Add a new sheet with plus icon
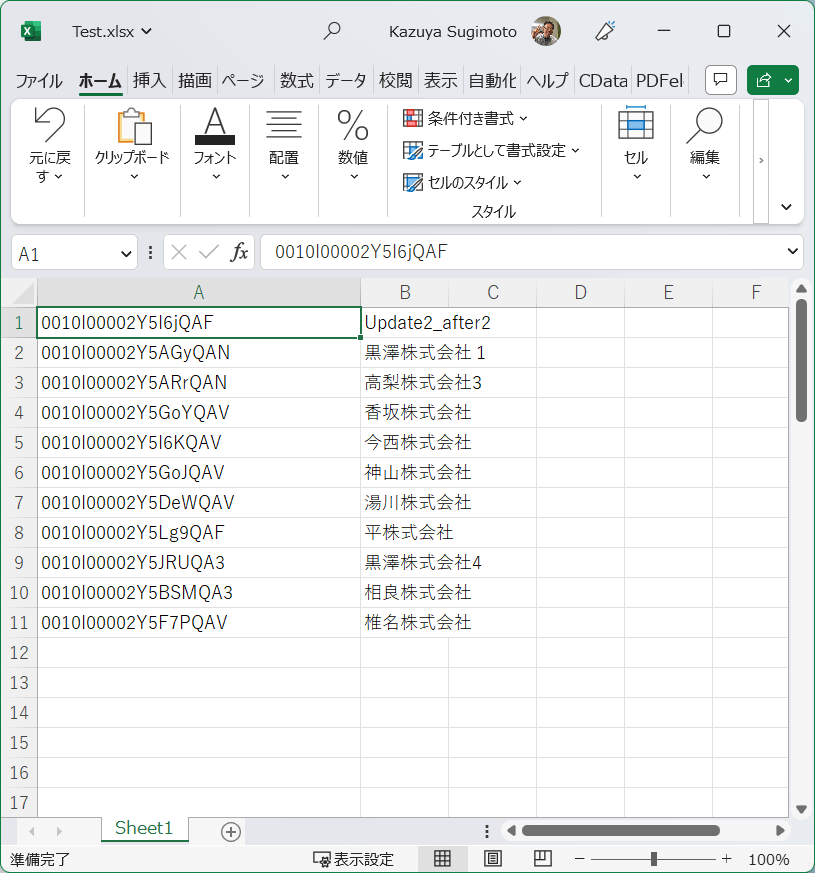This screenshot has width=815, height=873. (230, 832)
